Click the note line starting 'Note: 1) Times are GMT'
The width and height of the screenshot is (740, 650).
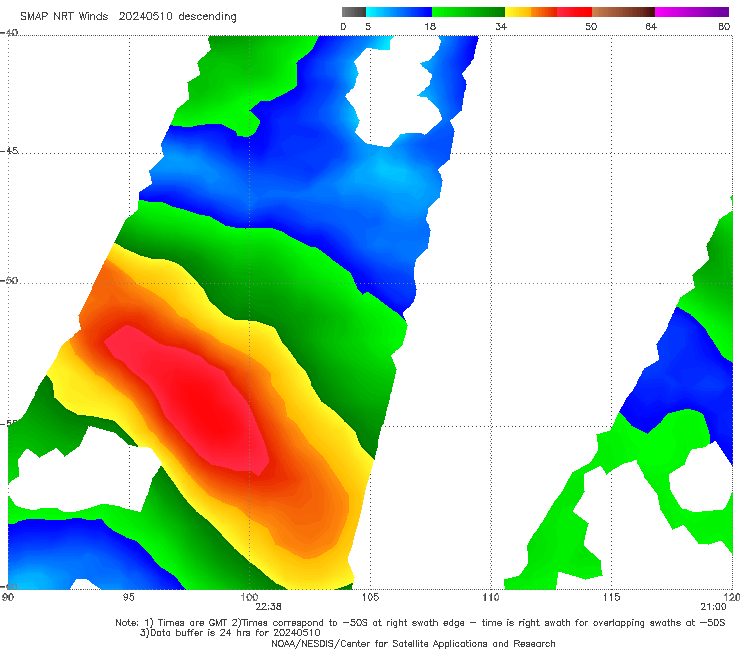[x=420, y=623]
